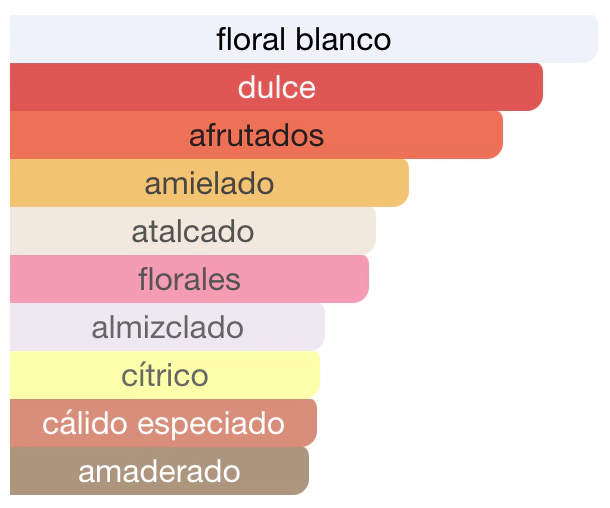Screen dimensions: 610x508
Task: Click the beige 'atalcado' bar
Action: click(193, 231)
